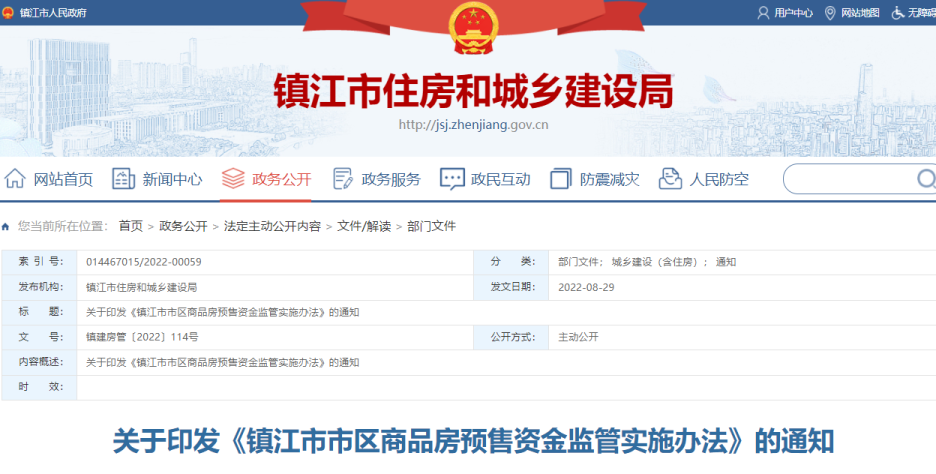This screenshot has width=936, height=474.
Task: Click the overlapping squares icon of 防震减灾
Action: (x=561, y=178)
